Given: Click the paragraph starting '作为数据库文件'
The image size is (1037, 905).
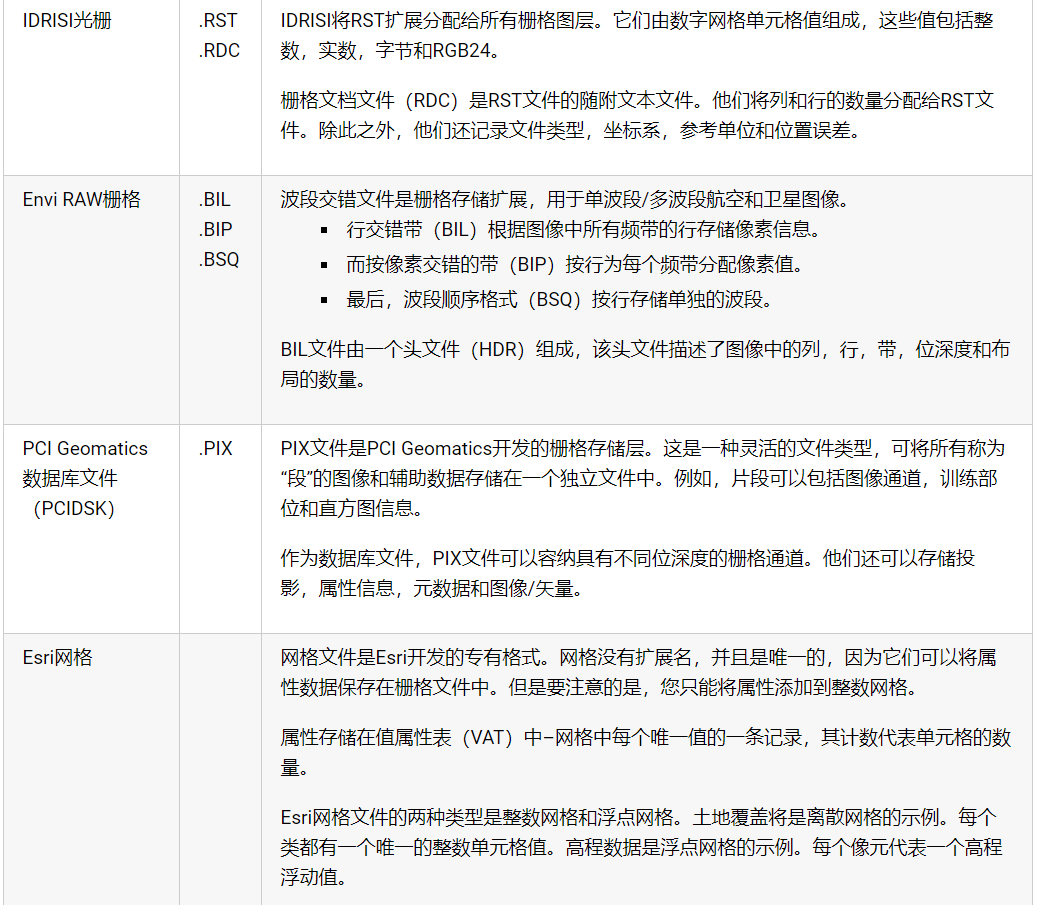Looking at the screenshot, I should [628, 573].
